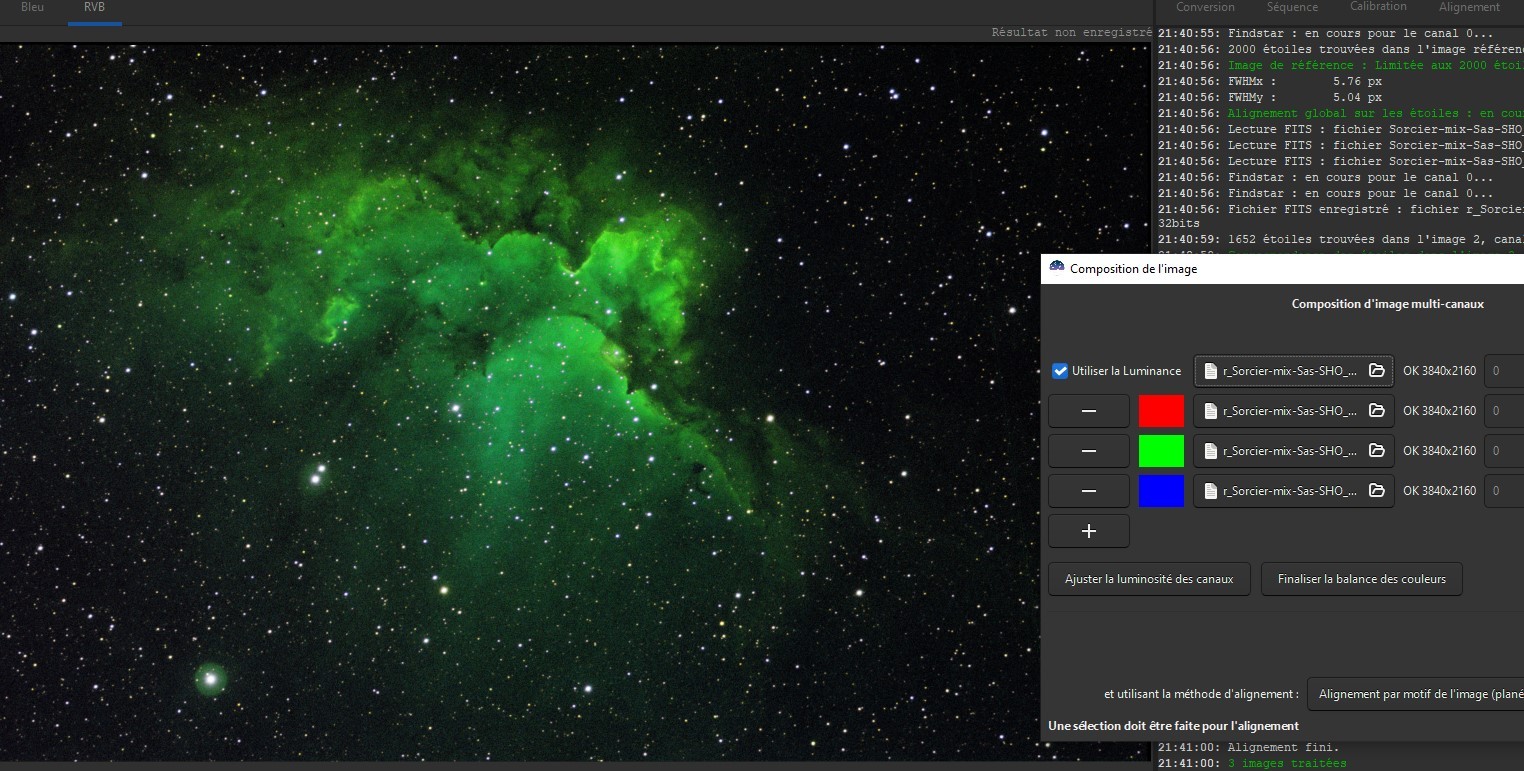Click the '3 images traitées' log line

1252,763
